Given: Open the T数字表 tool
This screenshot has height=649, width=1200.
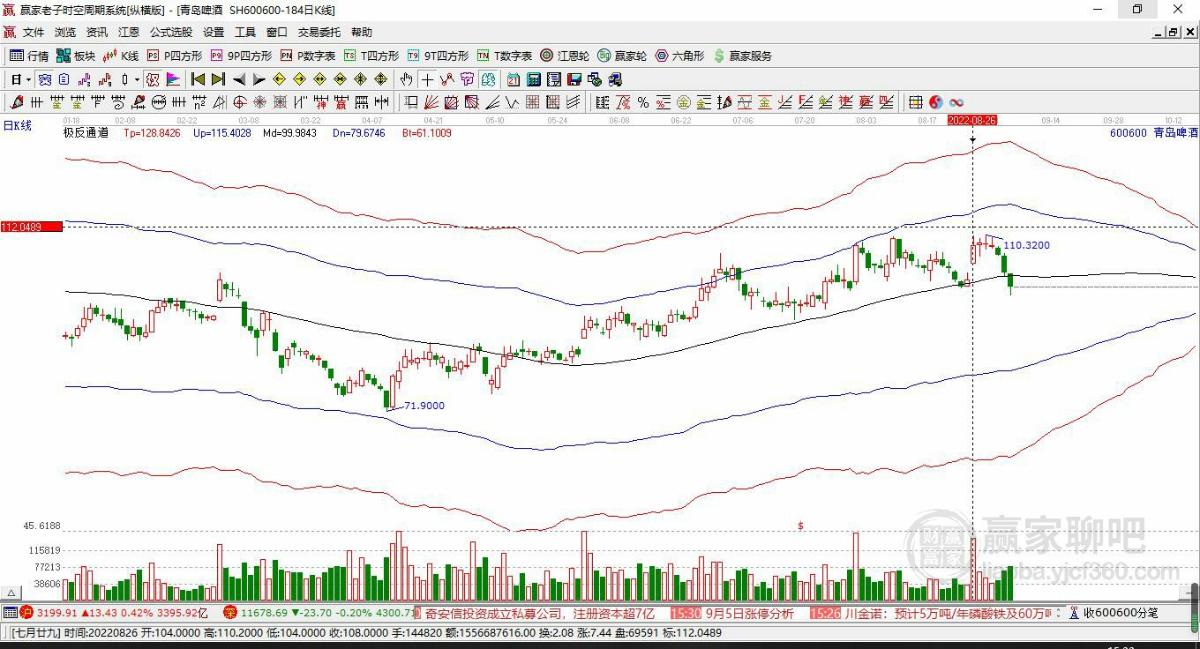Looking at the screenshot, I should pyautogui.click(x=504, y=56).
